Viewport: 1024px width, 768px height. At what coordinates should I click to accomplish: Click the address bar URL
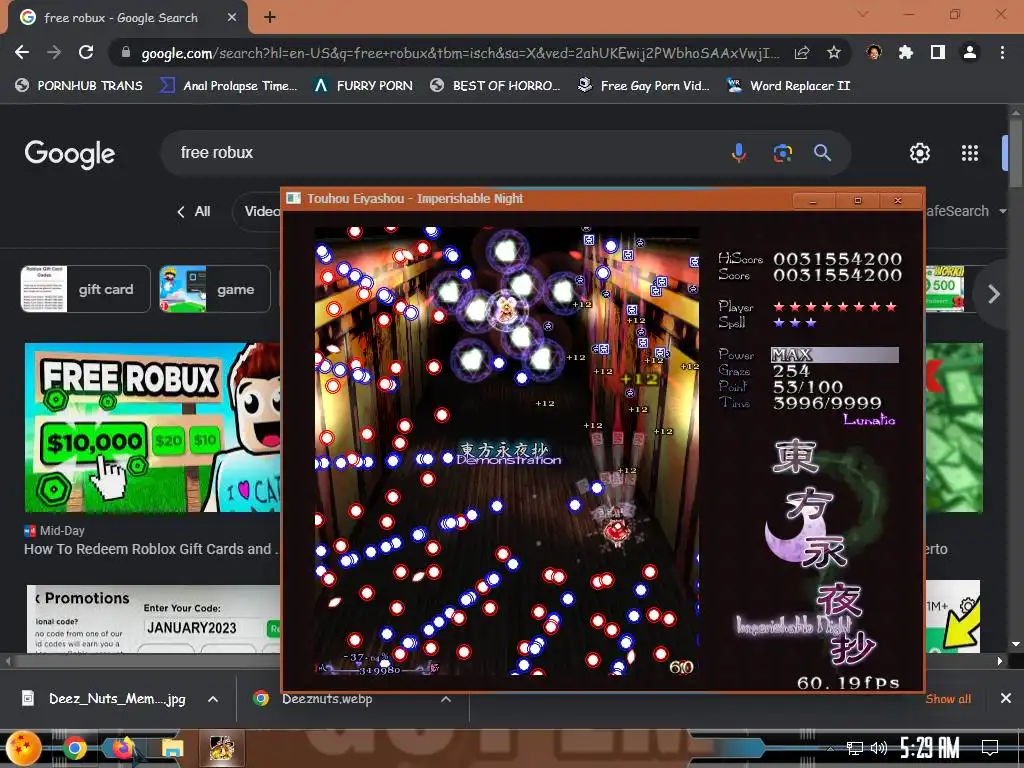point(460,53)
